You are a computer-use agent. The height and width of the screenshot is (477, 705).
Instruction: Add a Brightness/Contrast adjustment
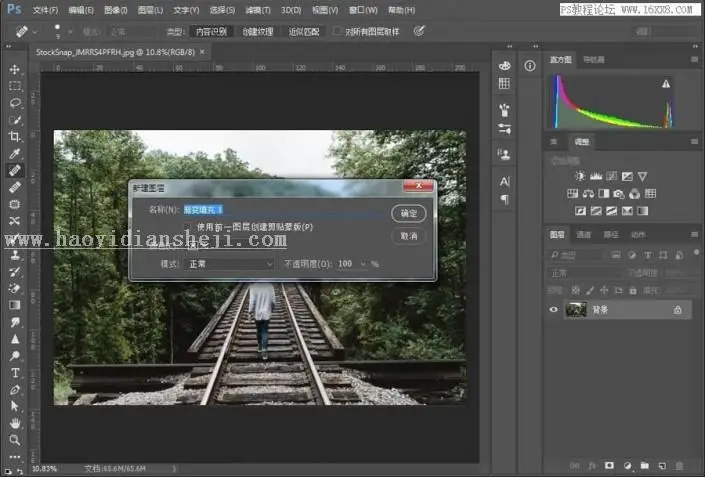click(580, 176)
